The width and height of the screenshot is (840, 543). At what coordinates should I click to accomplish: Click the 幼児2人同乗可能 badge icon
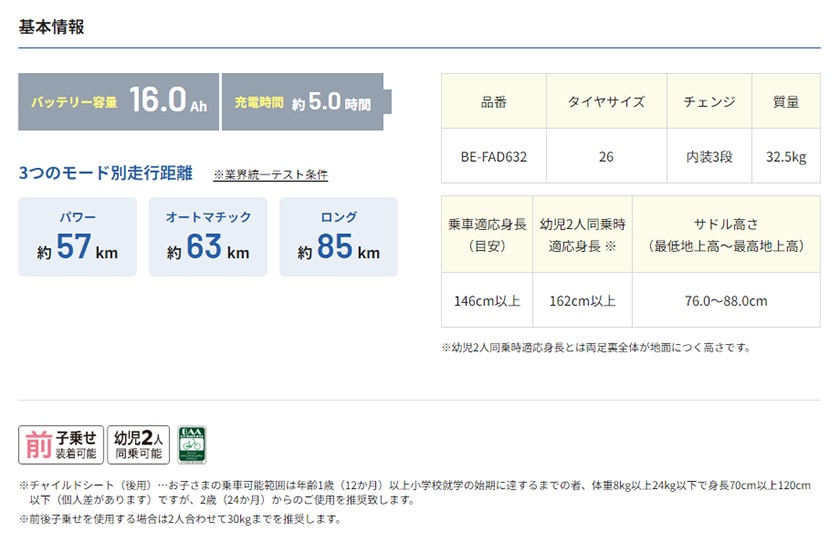pyautogui.click(x=138, y=444)
